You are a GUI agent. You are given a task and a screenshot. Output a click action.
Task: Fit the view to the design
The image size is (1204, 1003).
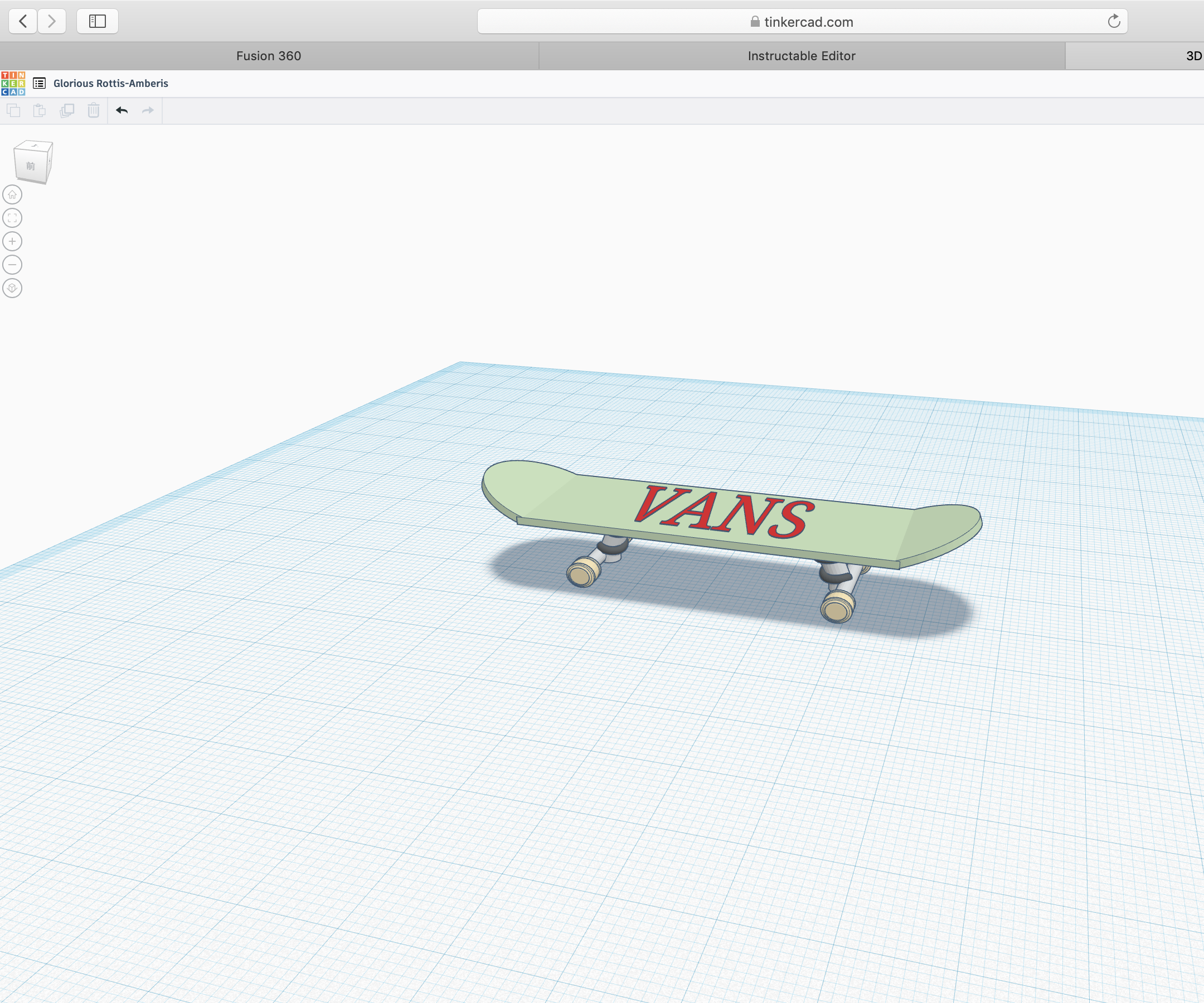click(x=12, y=218)
